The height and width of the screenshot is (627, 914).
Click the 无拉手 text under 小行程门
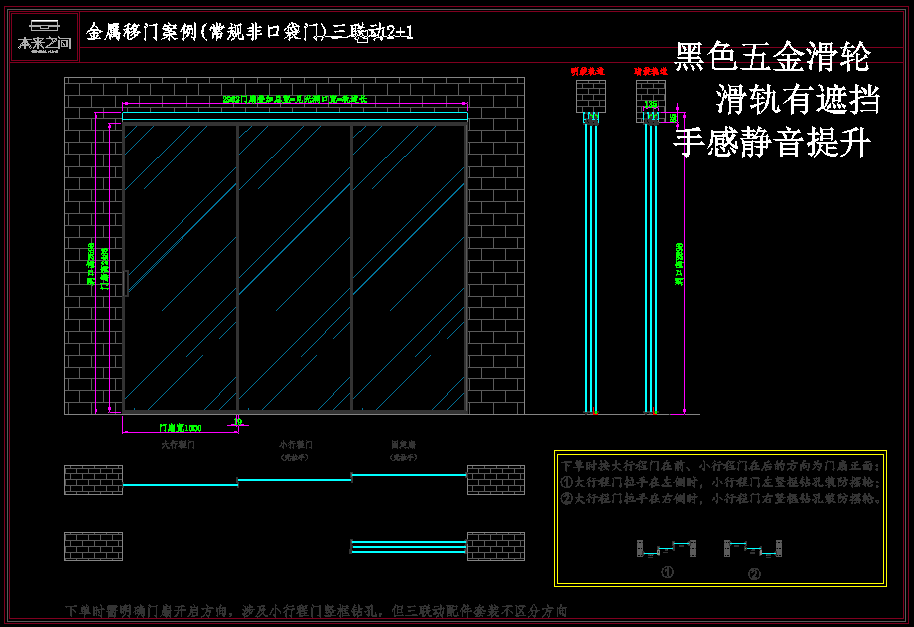294,458
